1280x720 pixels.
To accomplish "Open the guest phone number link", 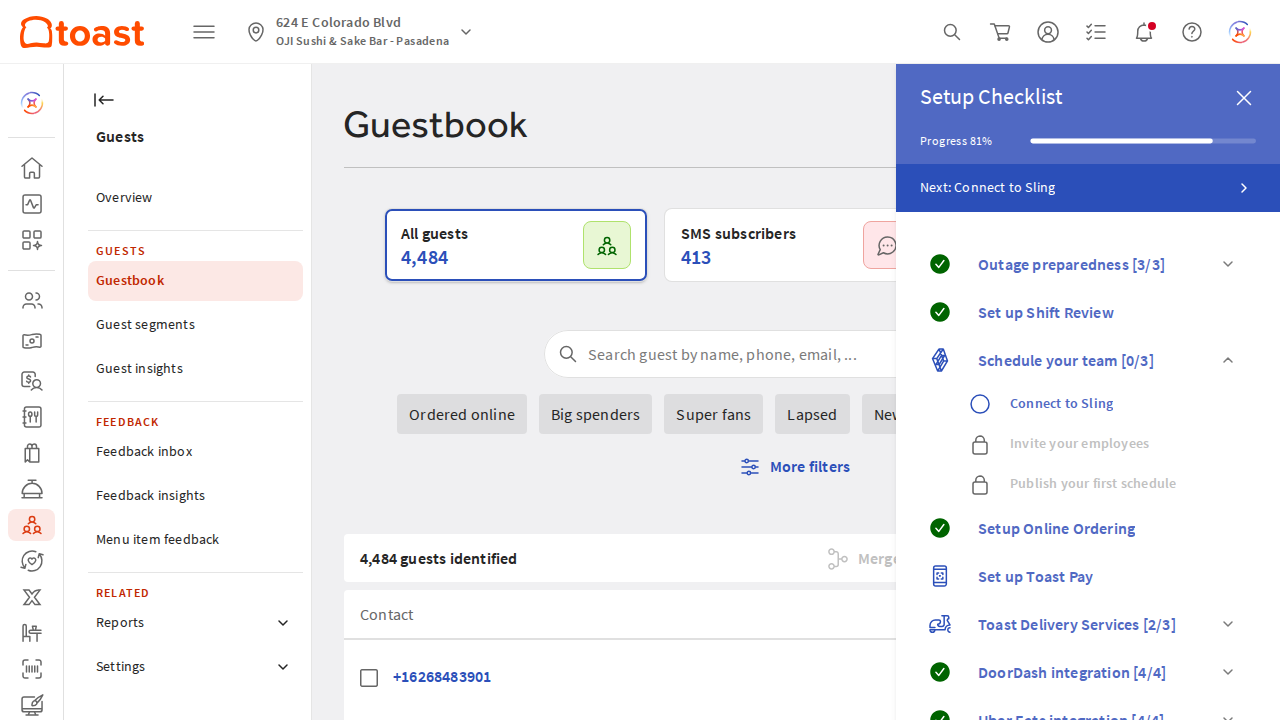I will (x=442, y=677).
